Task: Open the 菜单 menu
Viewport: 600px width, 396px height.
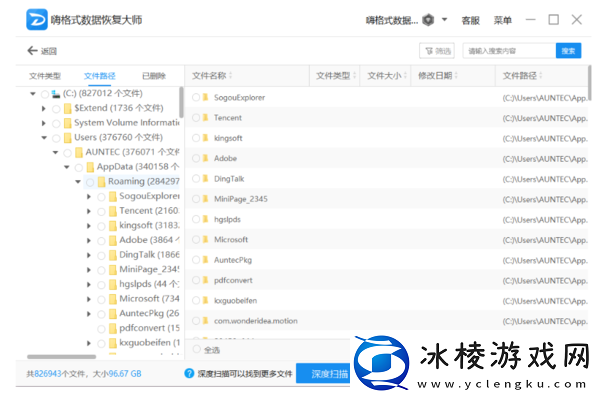Action: [502, 20]
